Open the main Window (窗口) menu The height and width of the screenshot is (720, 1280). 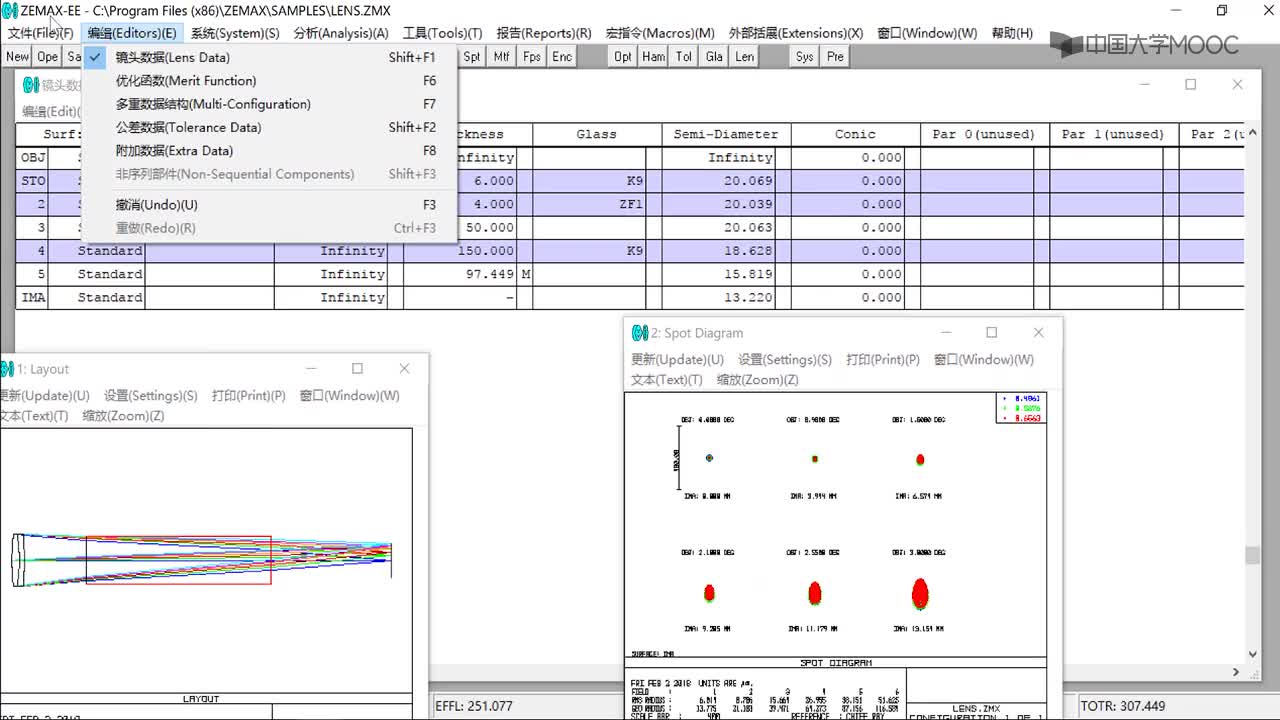coord(927,33)
